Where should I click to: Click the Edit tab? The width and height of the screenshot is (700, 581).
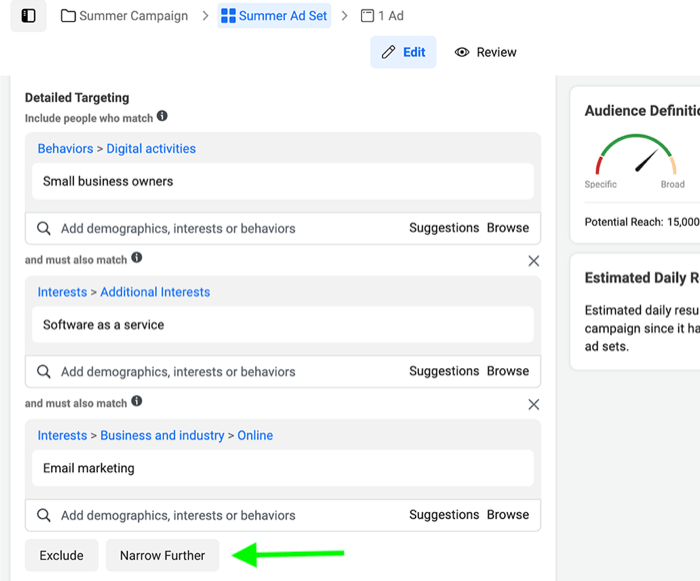pos(403,52)
